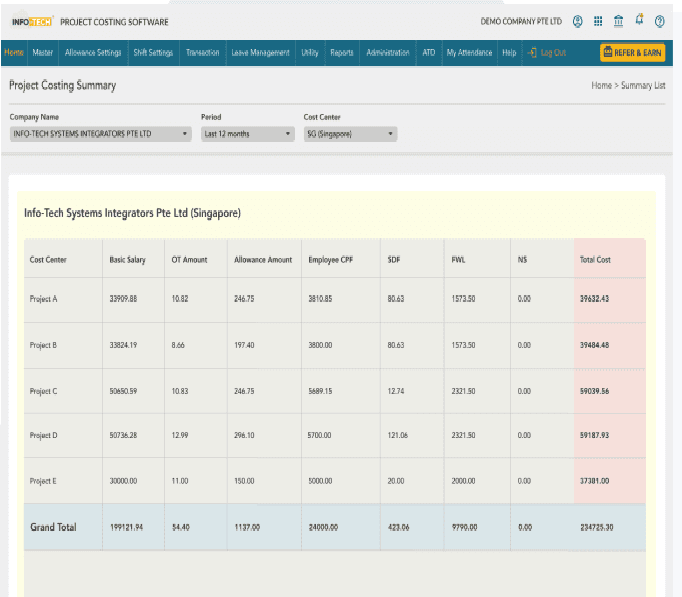The image size is (682, 597).
Task: Open the Period dropdown showing Last 12 months
Action: pyautogui.click(x=247, y=134)
